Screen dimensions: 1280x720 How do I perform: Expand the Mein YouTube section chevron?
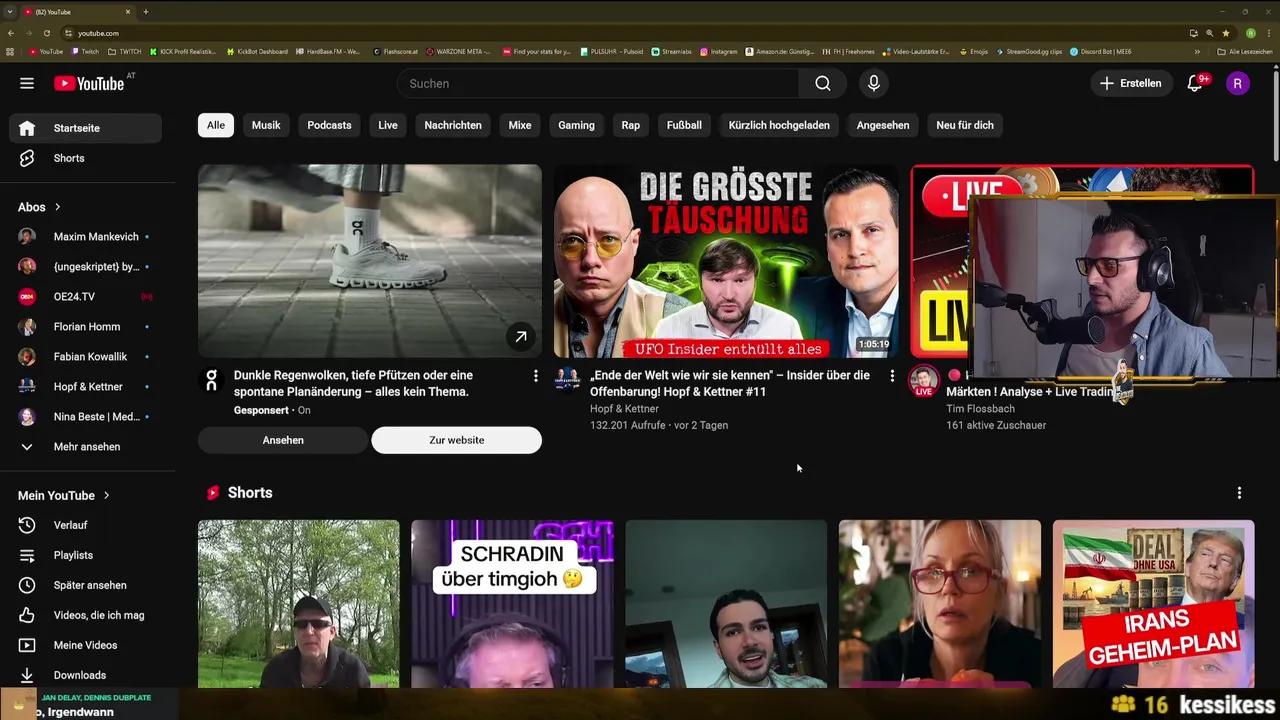pos(106,495)
